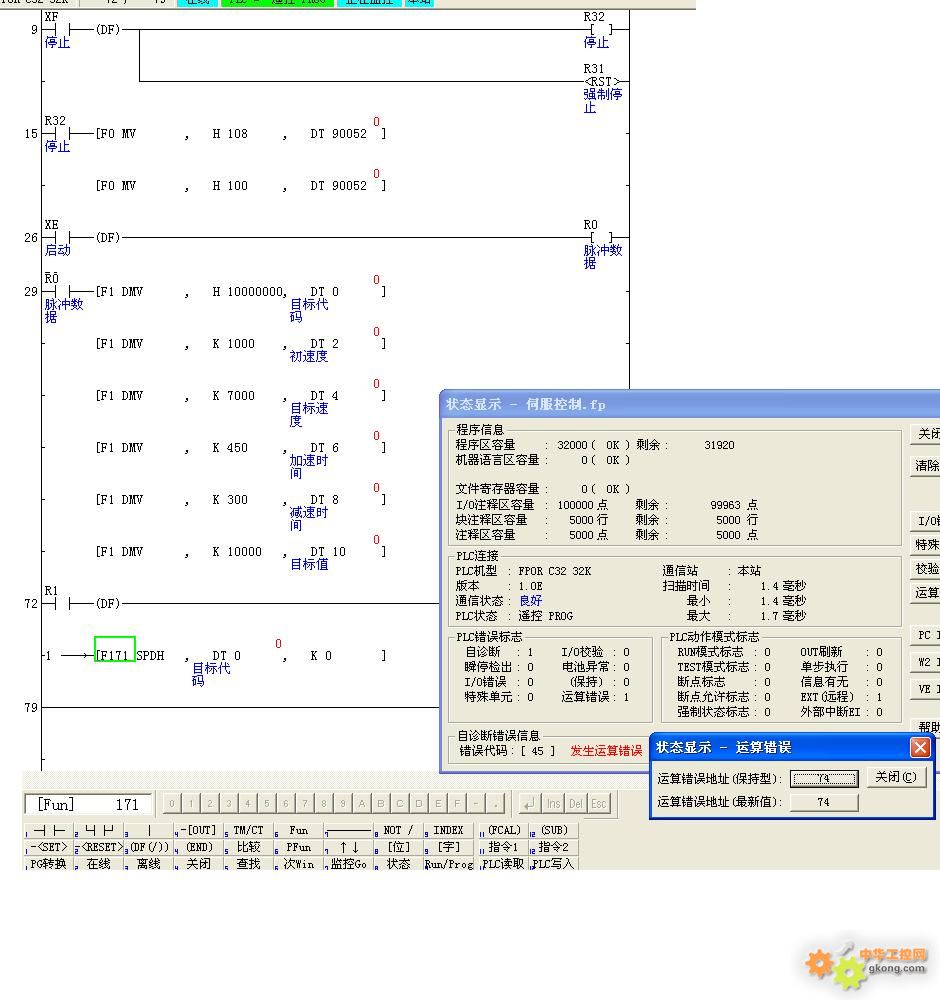The width and height of the screenshot is (940, 1000).
Task: Insert an (END) instruction
Action: coord(198,847)
